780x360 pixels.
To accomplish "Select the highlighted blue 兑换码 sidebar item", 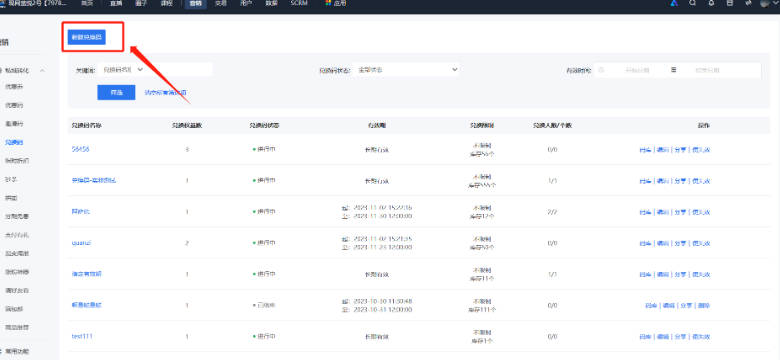I will [14, 143].
